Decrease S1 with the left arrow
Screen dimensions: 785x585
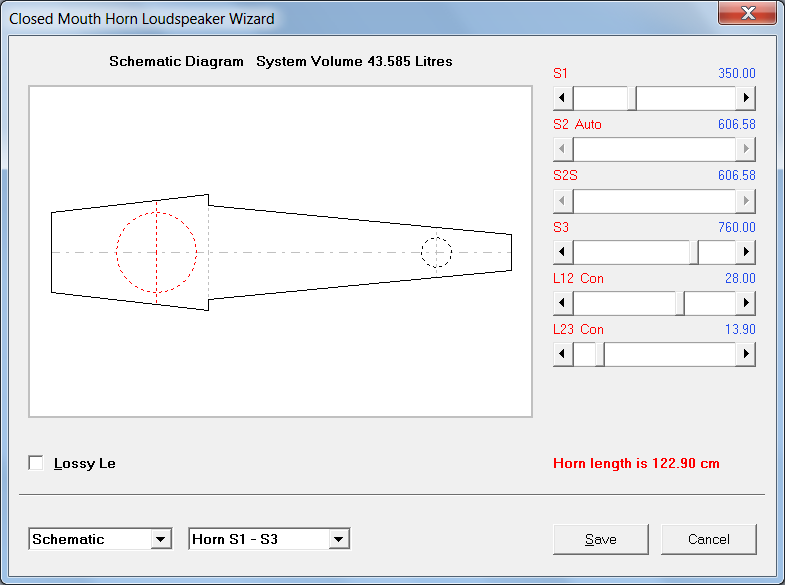pyautogui.click(x=563, y=98)
